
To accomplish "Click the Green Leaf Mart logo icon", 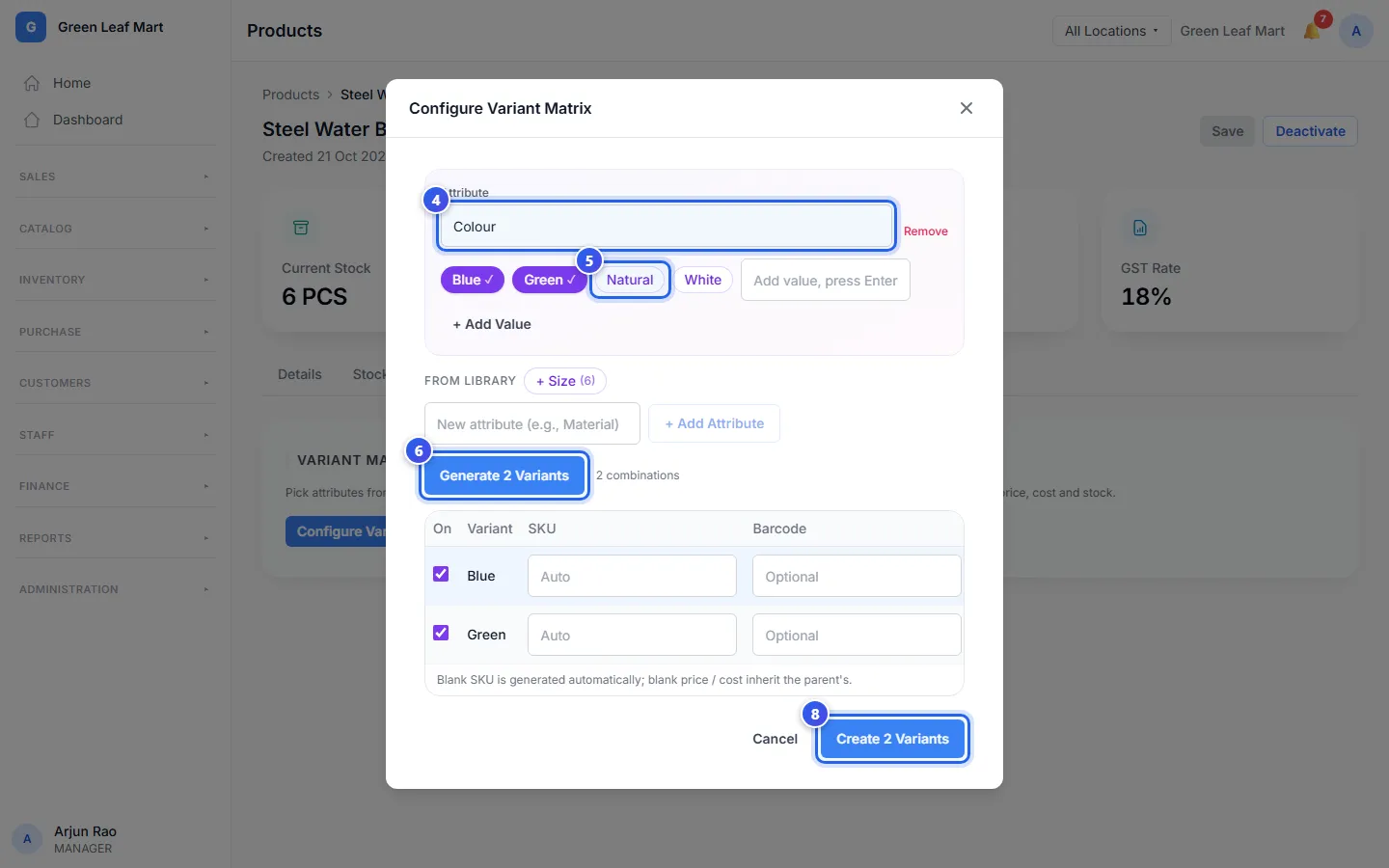I will (31, 27).
